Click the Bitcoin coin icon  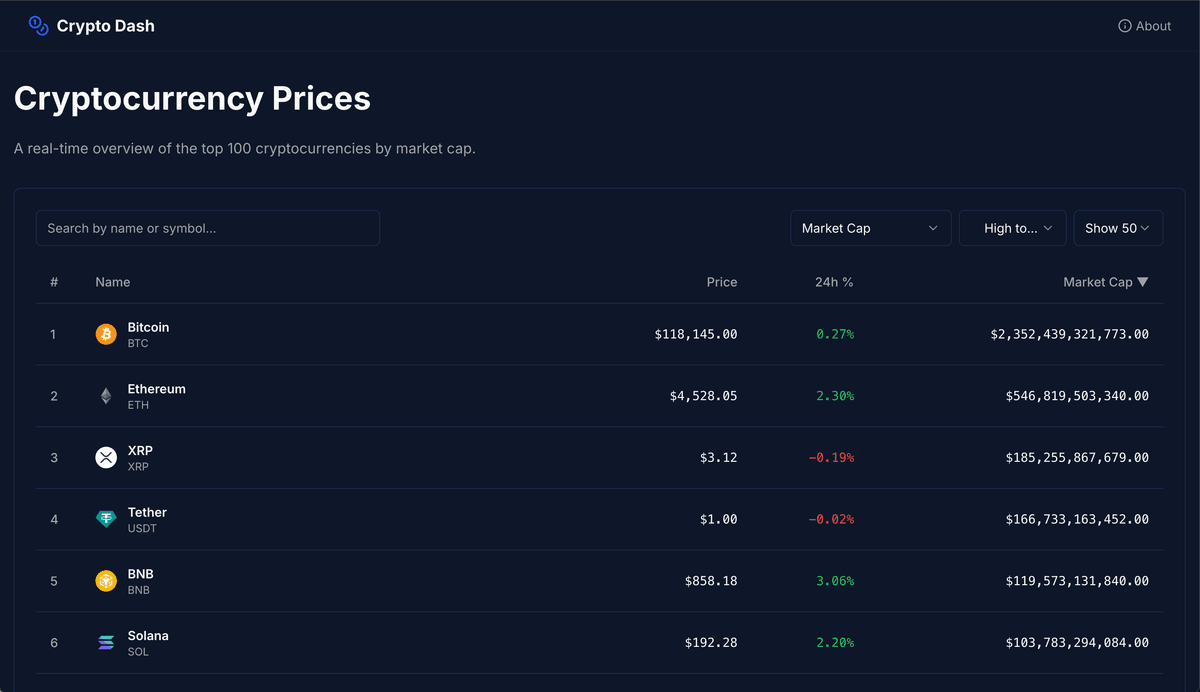[x=106, y=334]
